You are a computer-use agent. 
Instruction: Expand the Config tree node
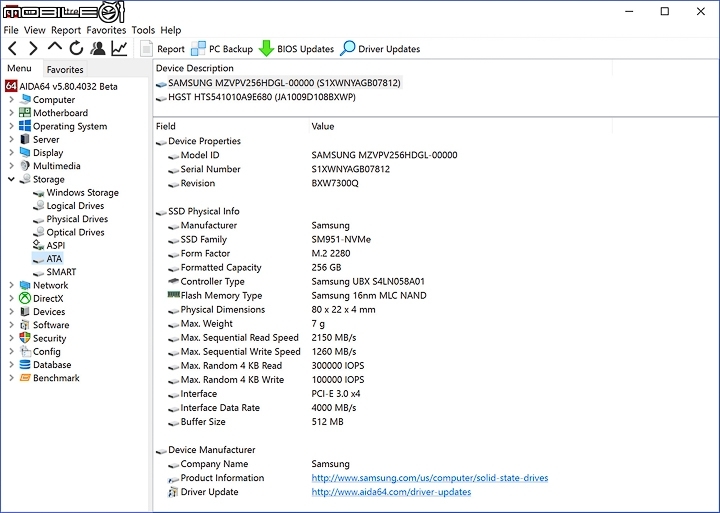click(x=11, y=352)
